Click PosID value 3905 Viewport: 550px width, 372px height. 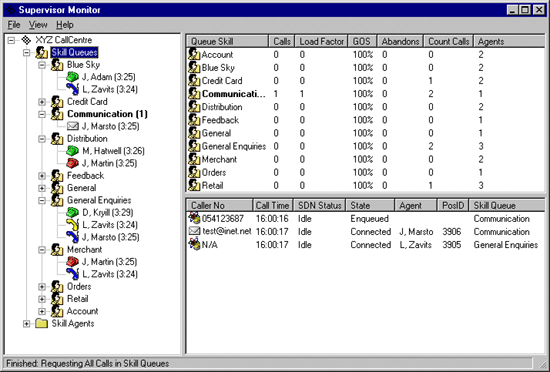click(x=451, y=245)
